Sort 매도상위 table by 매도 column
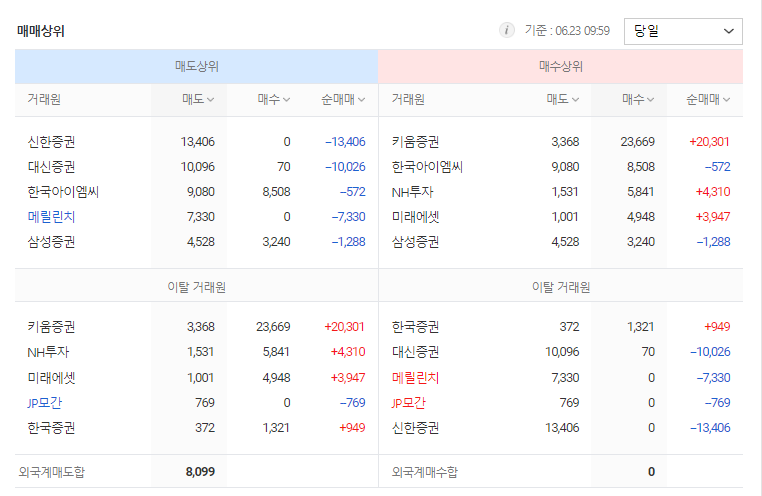This screenshot has width=762, height=496. [x=198, y=100]
